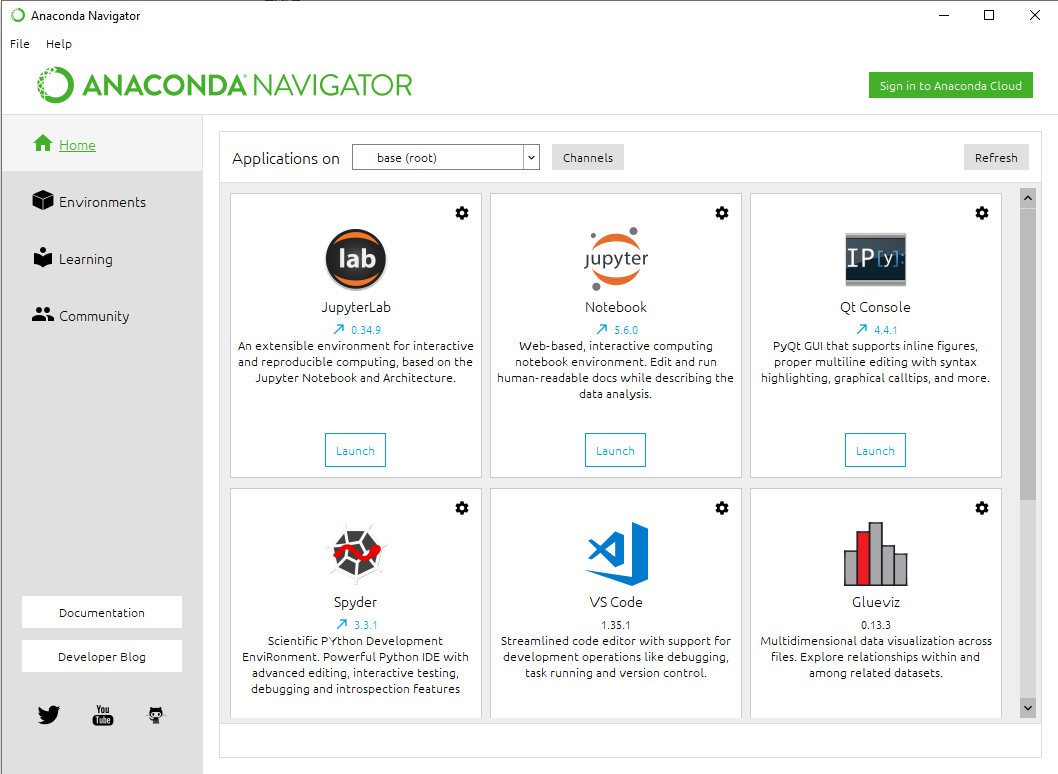The height and width of the screenshot is (774, 1058).
Task: Launch JupyterLab
Action: (356, 450)
